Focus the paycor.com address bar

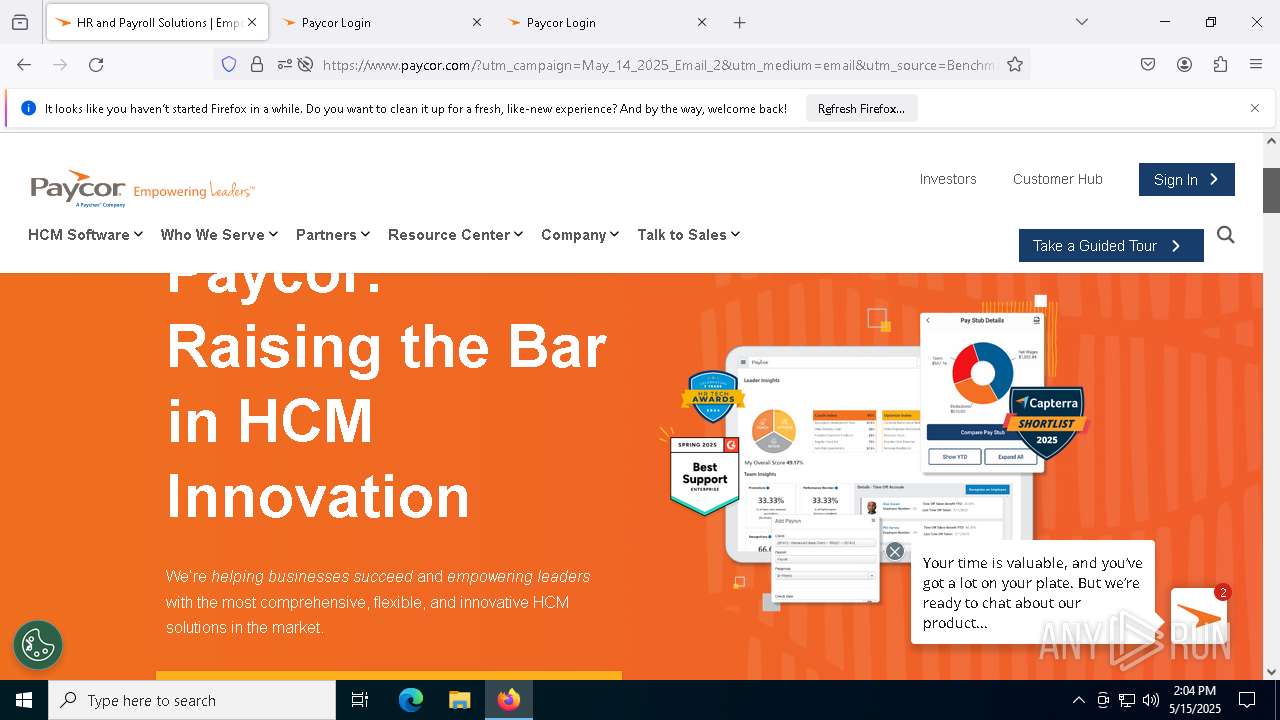pyautogui.click(x=658, y=65)
